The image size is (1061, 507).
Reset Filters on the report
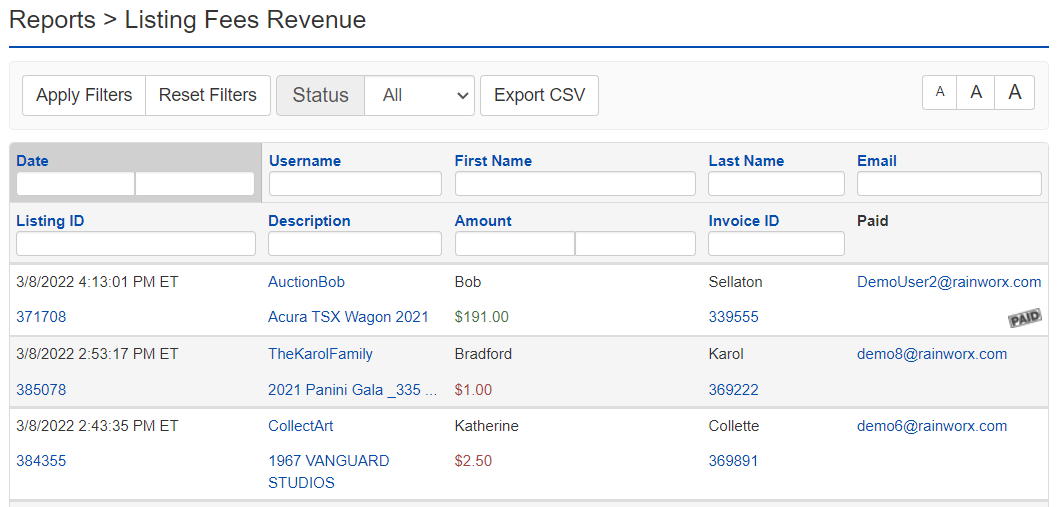tap(208, 95)
